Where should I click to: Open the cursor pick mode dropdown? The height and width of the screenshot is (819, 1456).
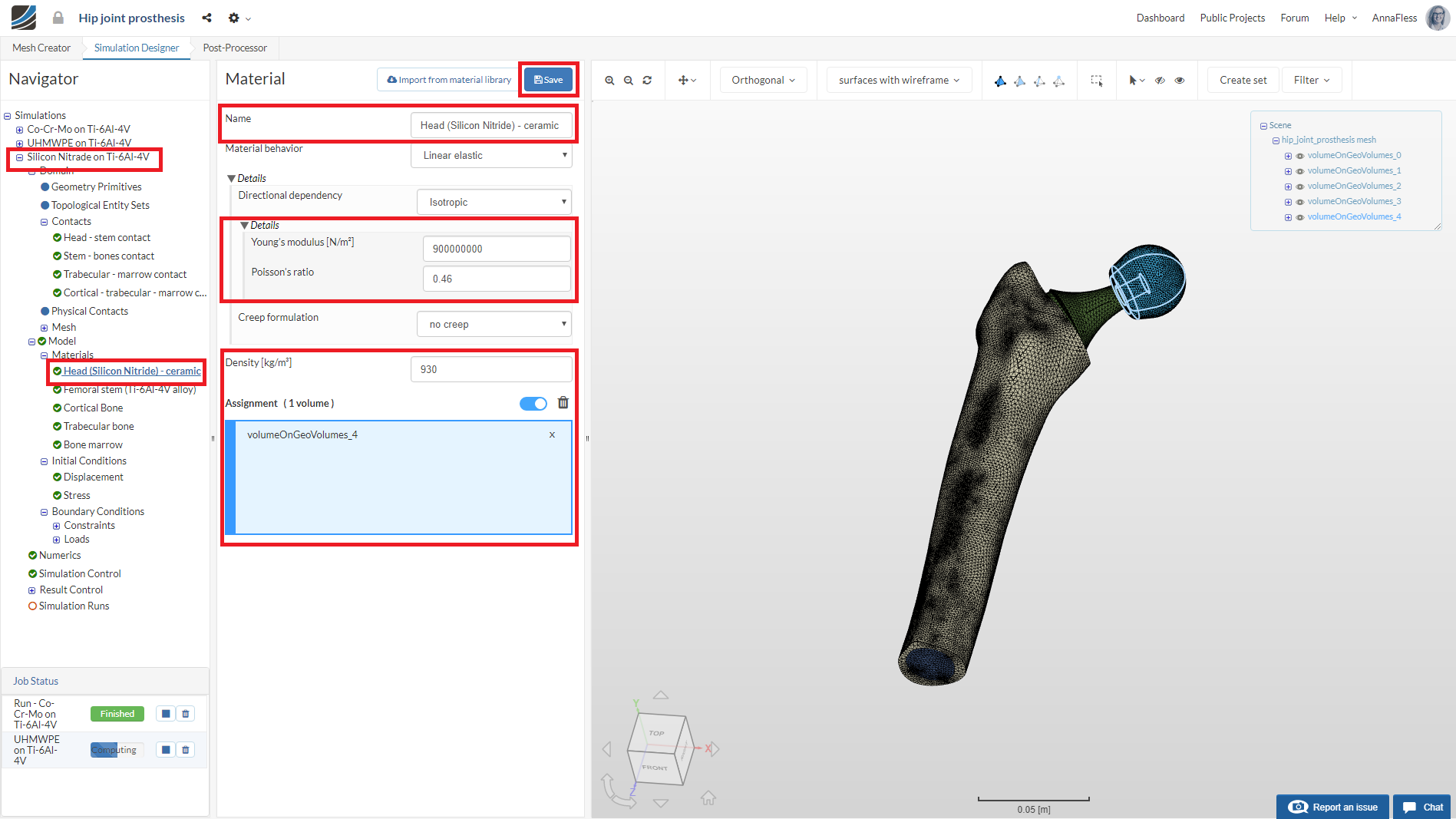pyautogui.click(x=1137, y=80)
